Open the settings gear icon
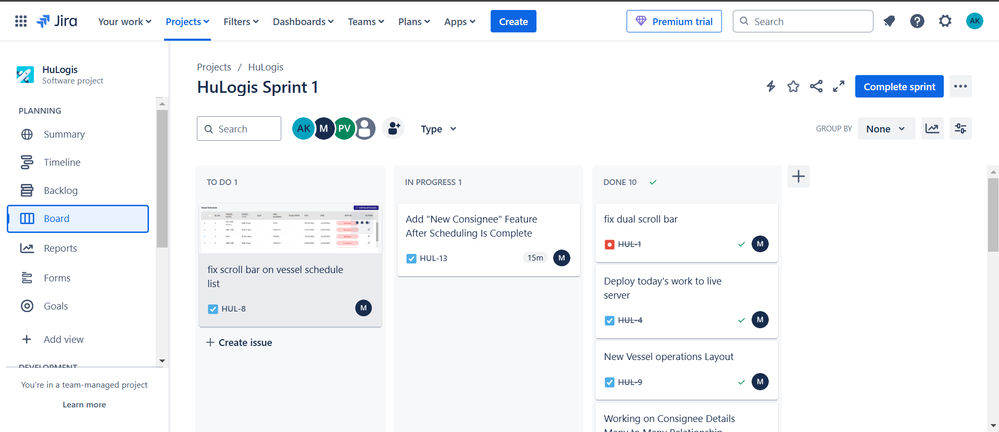The image size is (999, 432). 945,21
